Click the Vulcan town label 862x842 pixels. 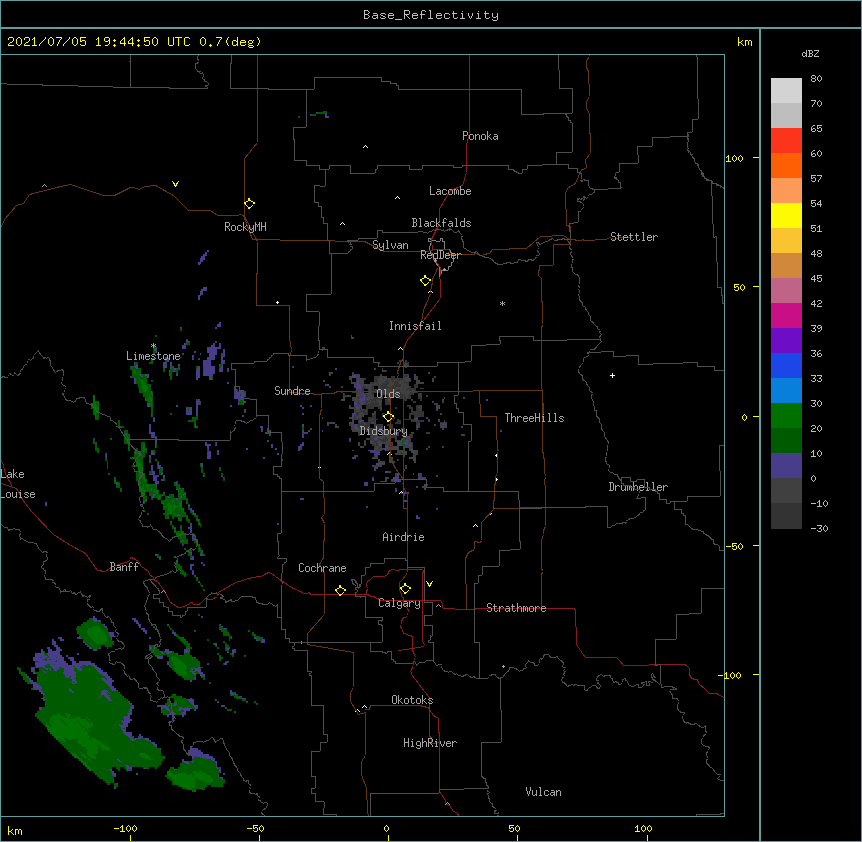(x=543, y=792)
